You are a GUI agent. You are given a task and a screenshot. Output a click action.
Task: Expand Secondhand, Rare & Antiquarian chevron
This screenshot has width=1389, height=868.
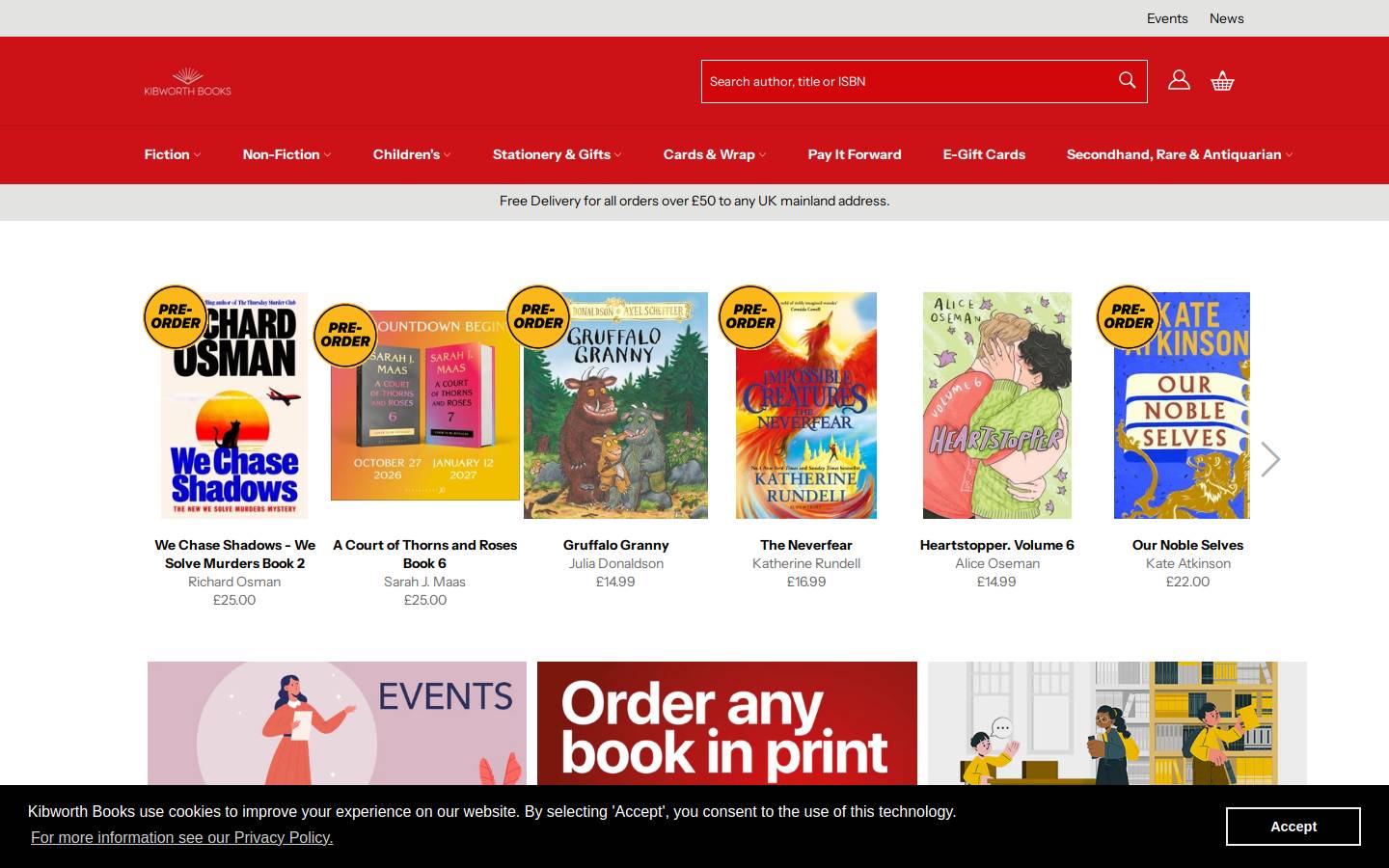point(1289,155)
